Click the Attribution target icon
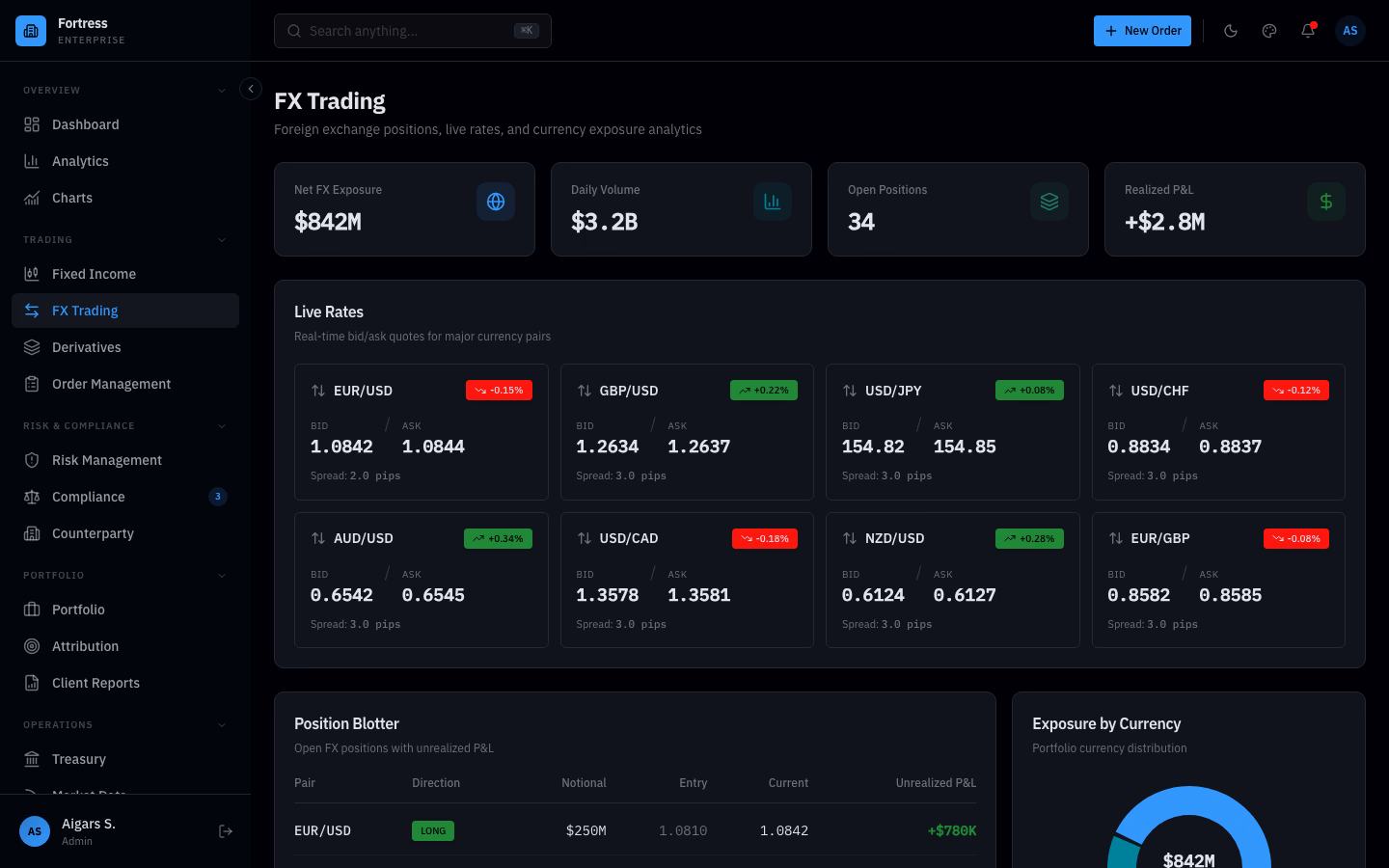This screenshot has height=868, width=1389. click(32, 646)
